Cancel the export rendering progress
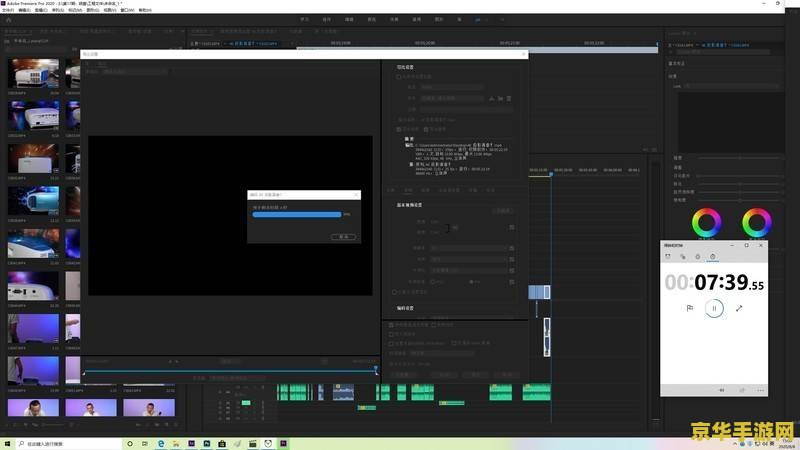 tap(343, 237)
